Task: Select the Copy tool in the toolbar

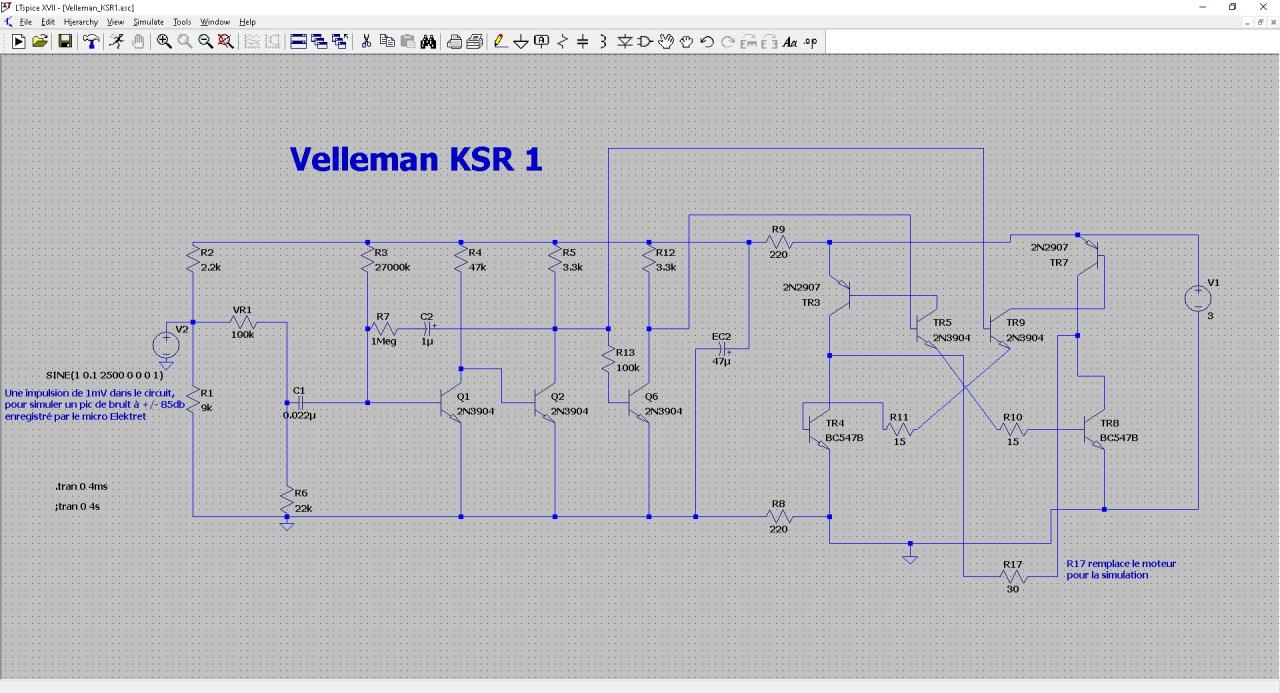Action: click(x=386, y=41)
